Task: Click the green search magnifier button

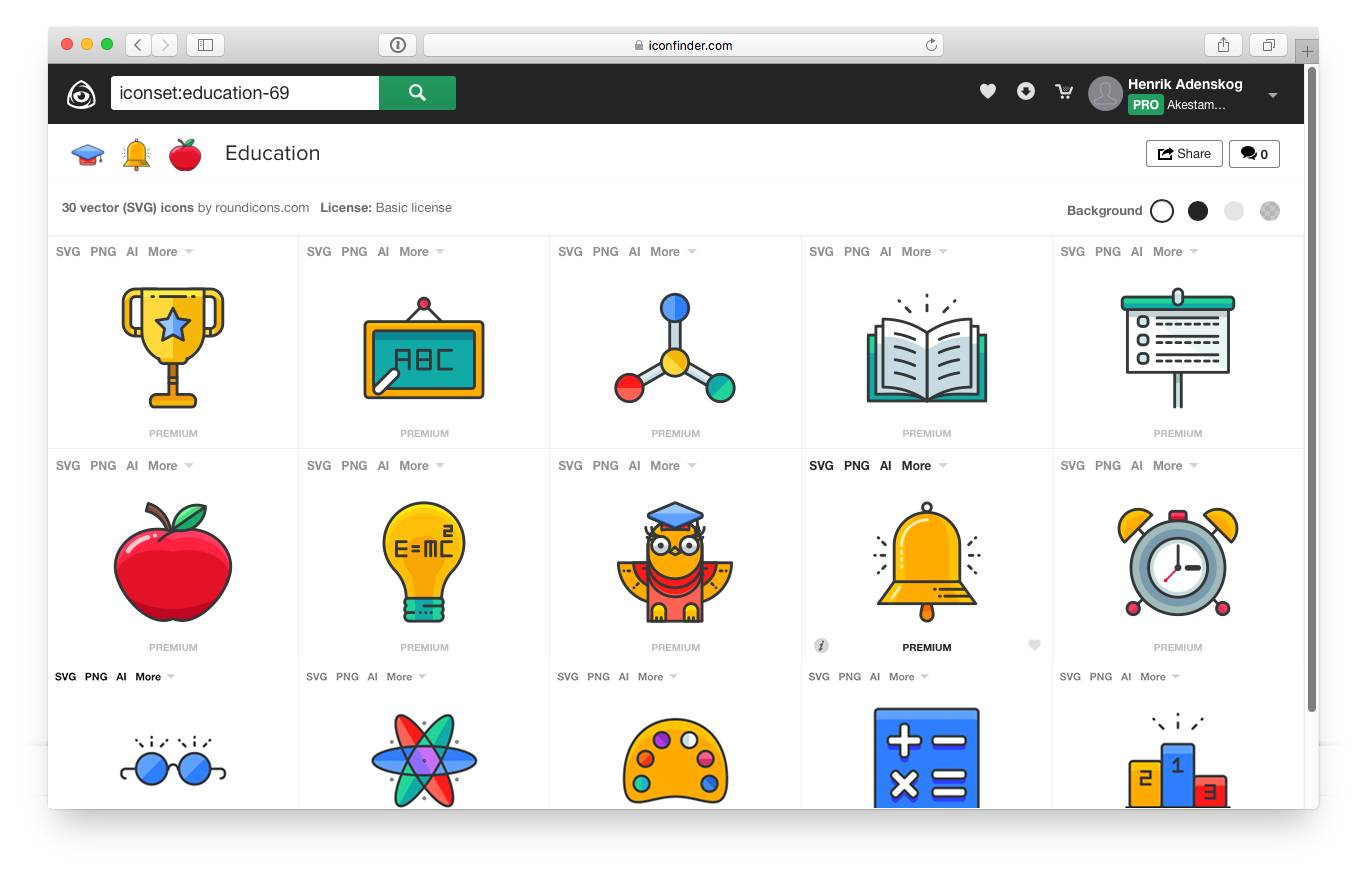Action: (417, 93)
